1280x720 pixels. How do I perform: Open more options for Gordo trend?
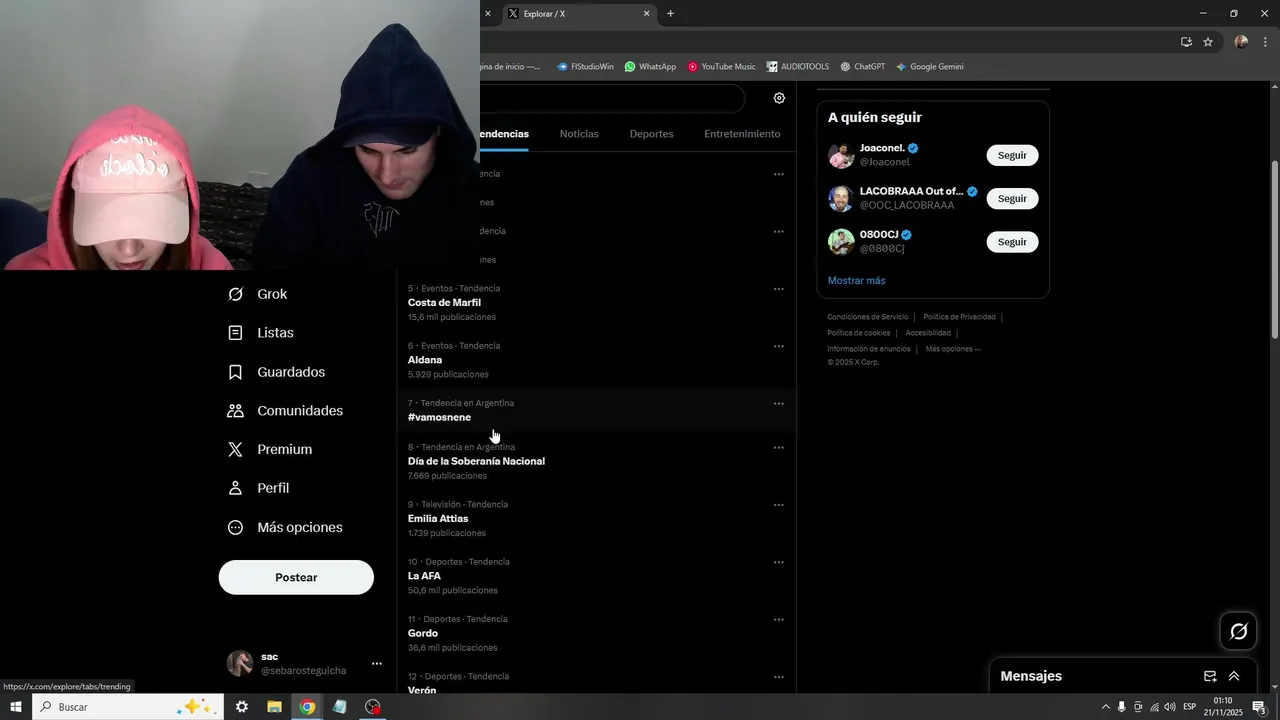778,620
